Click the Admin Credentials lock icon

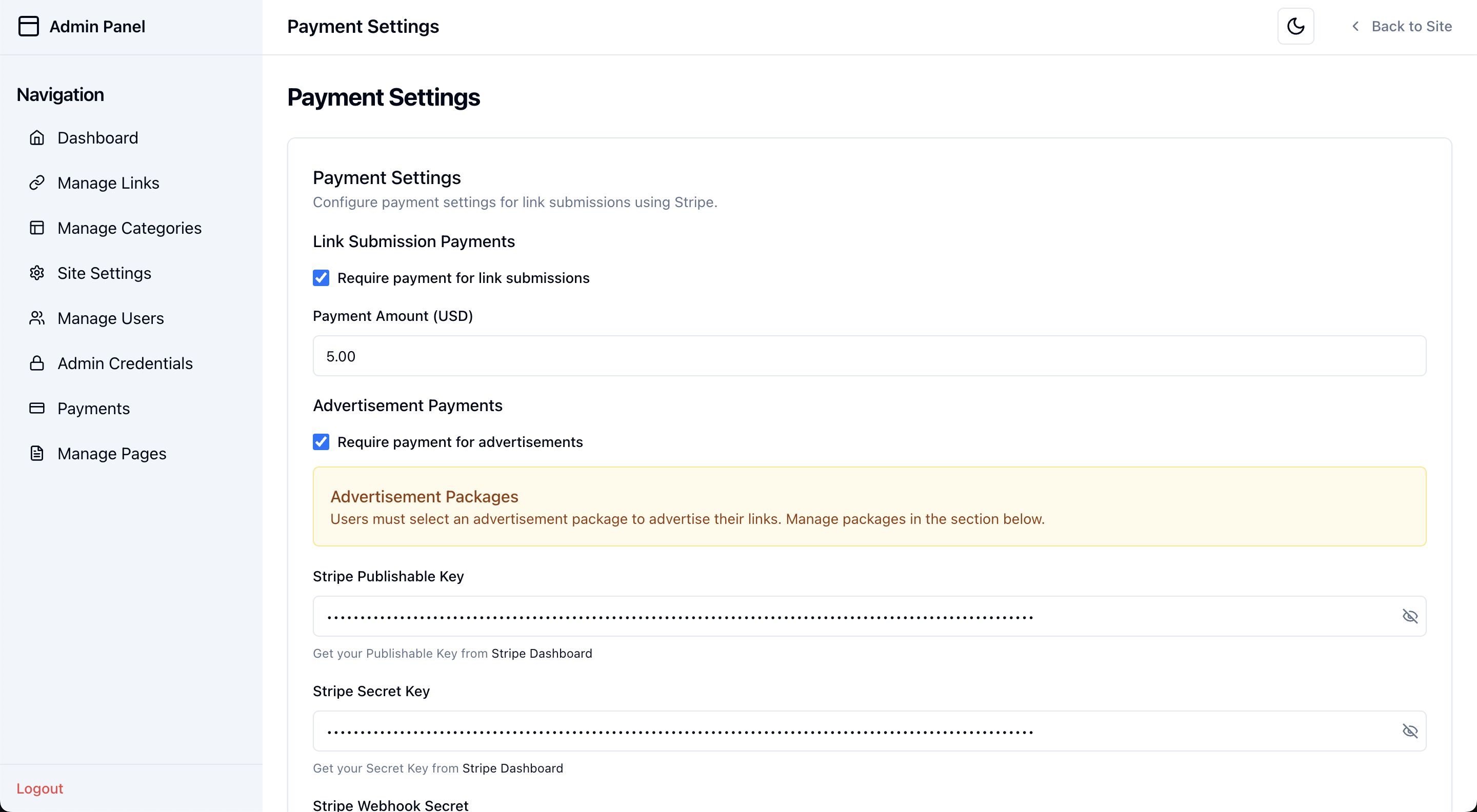click(37, 363)
